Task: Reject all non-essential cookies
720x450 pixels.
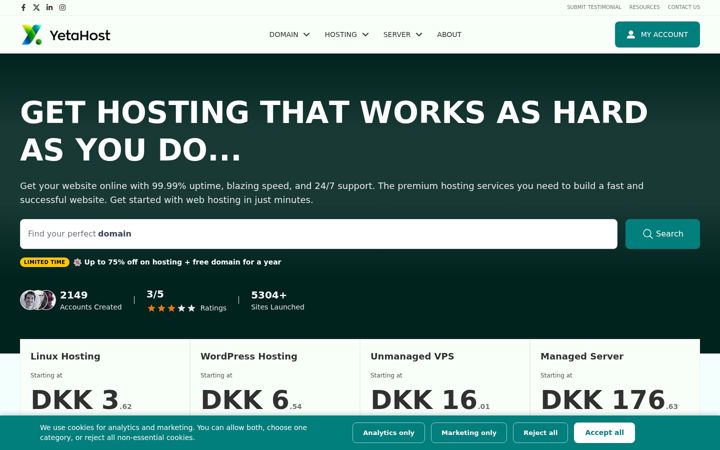Action: pos(540,433)
